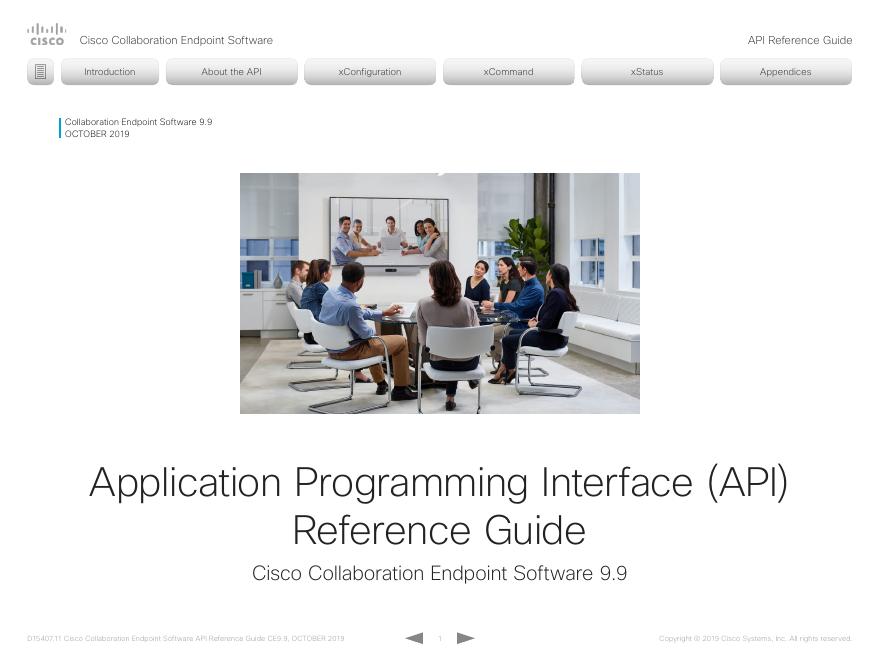
Task: Navigate to the Appendices tab
Action: 785,72
